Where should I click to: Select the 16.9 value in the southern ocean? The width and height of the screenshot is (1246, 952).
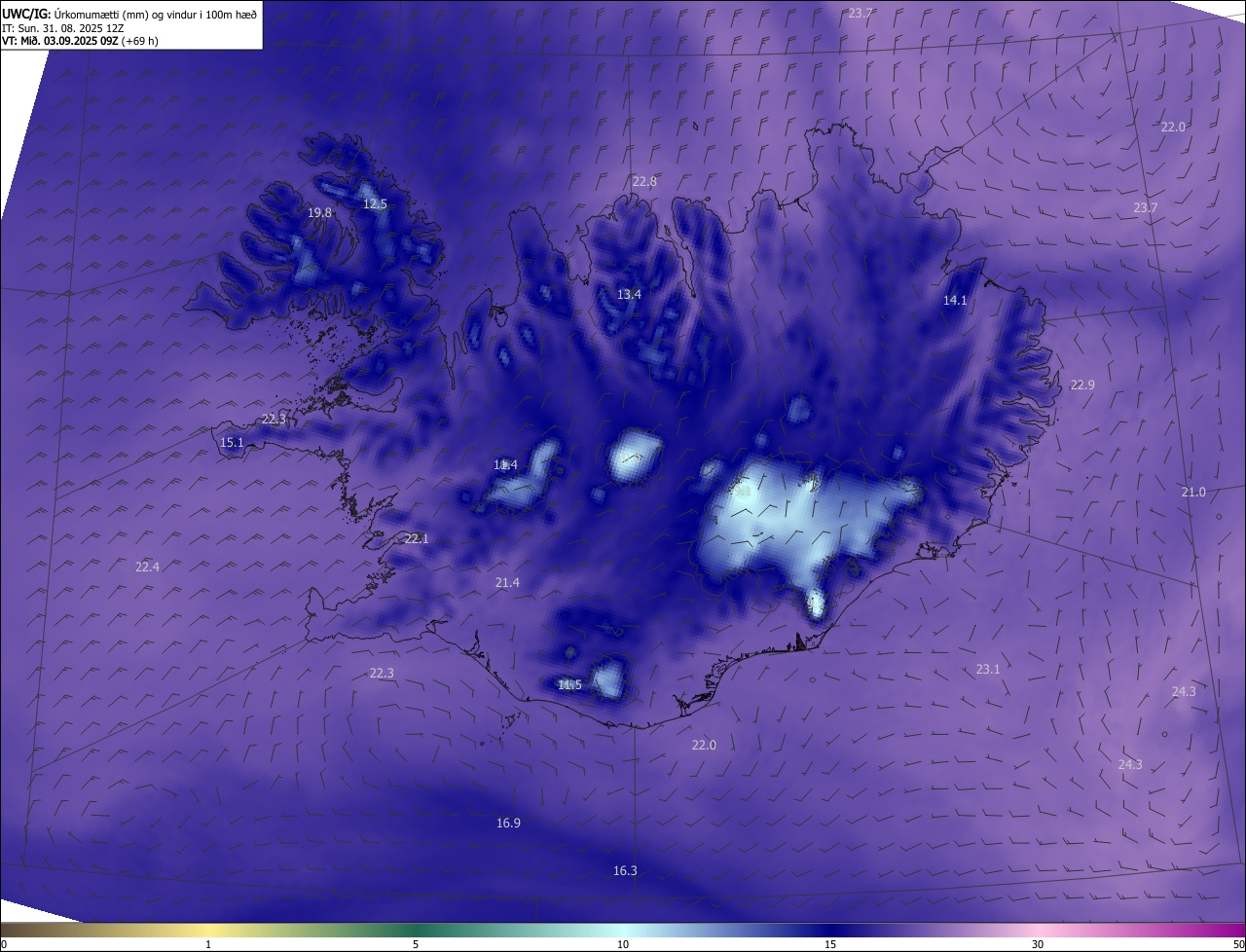pos(508,824)
